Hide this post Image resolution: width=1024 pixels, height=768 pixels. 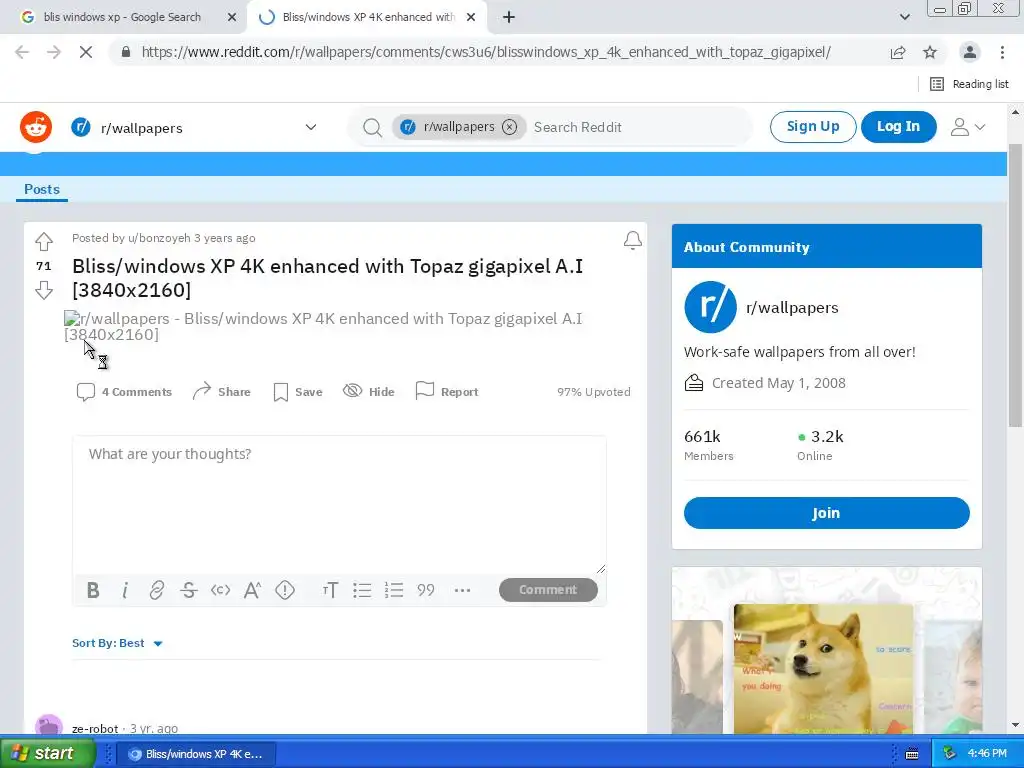[369, 392]
